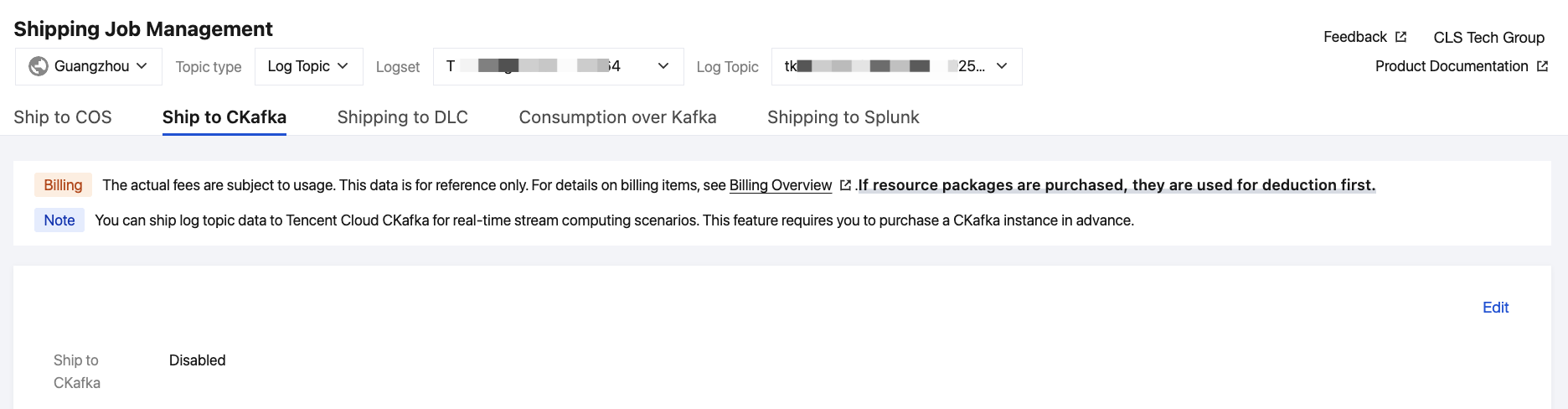Open the Product Documentation link

1451,66
